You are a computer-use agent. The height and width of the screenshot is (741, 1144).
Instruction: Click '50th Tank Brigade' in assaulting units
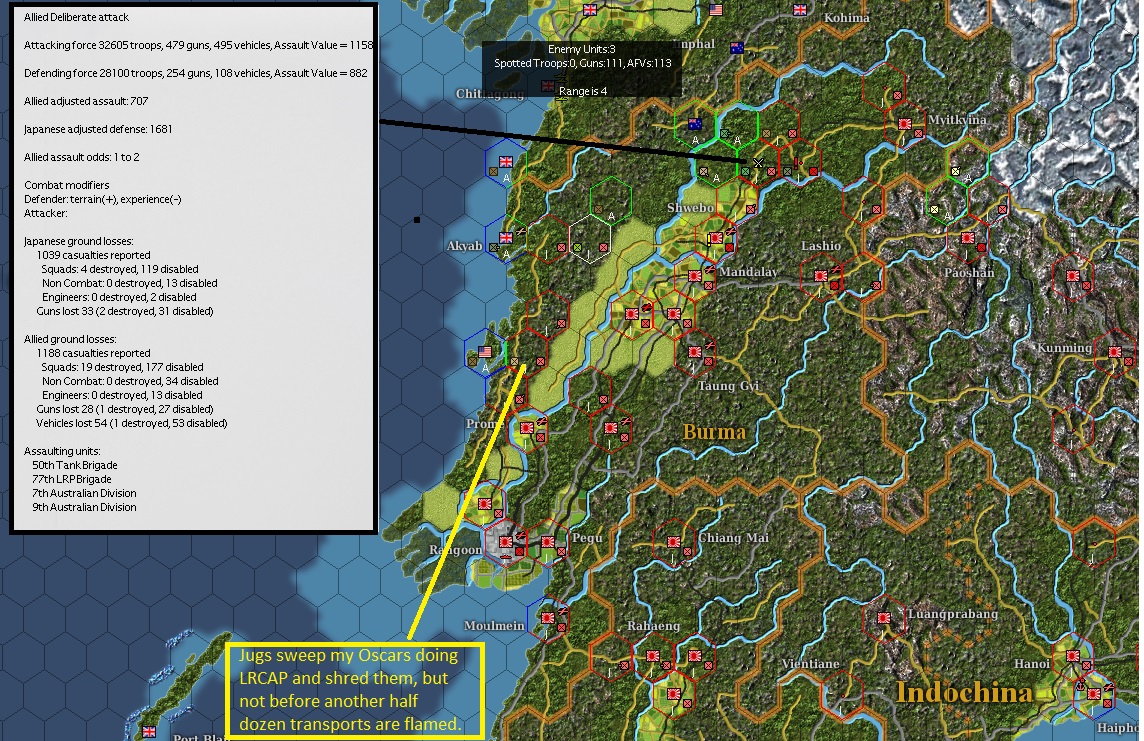(74, 465)
